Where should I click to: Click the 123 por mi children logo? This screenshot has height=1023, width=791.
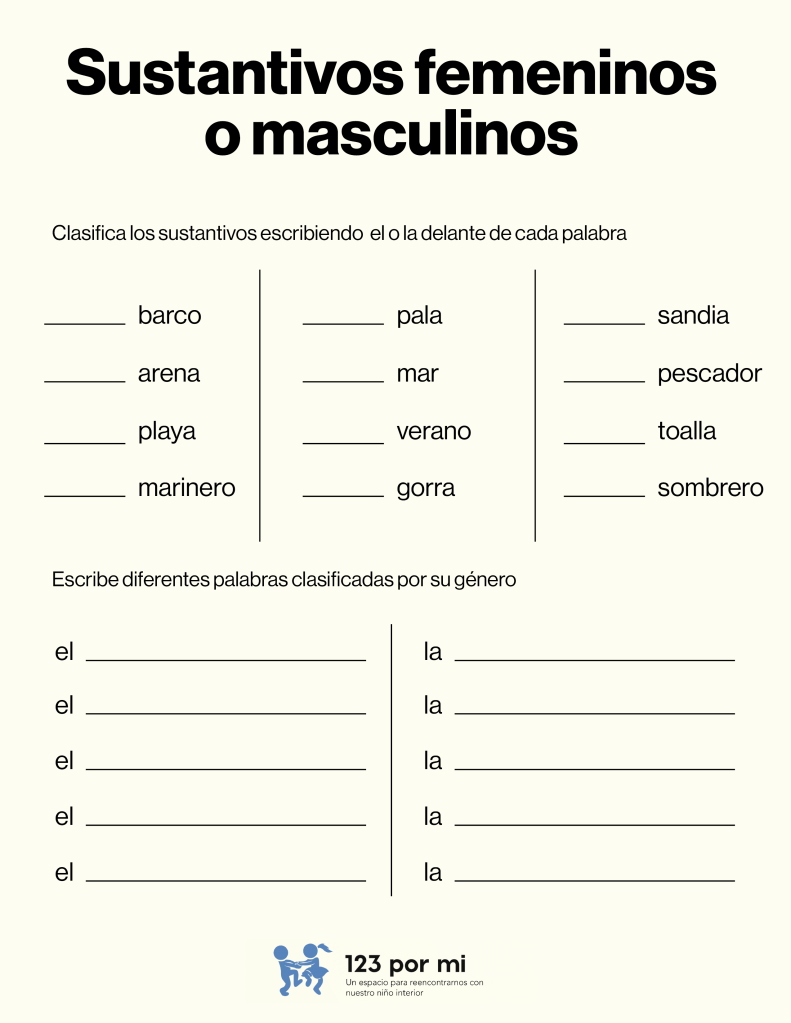point(301,968)
